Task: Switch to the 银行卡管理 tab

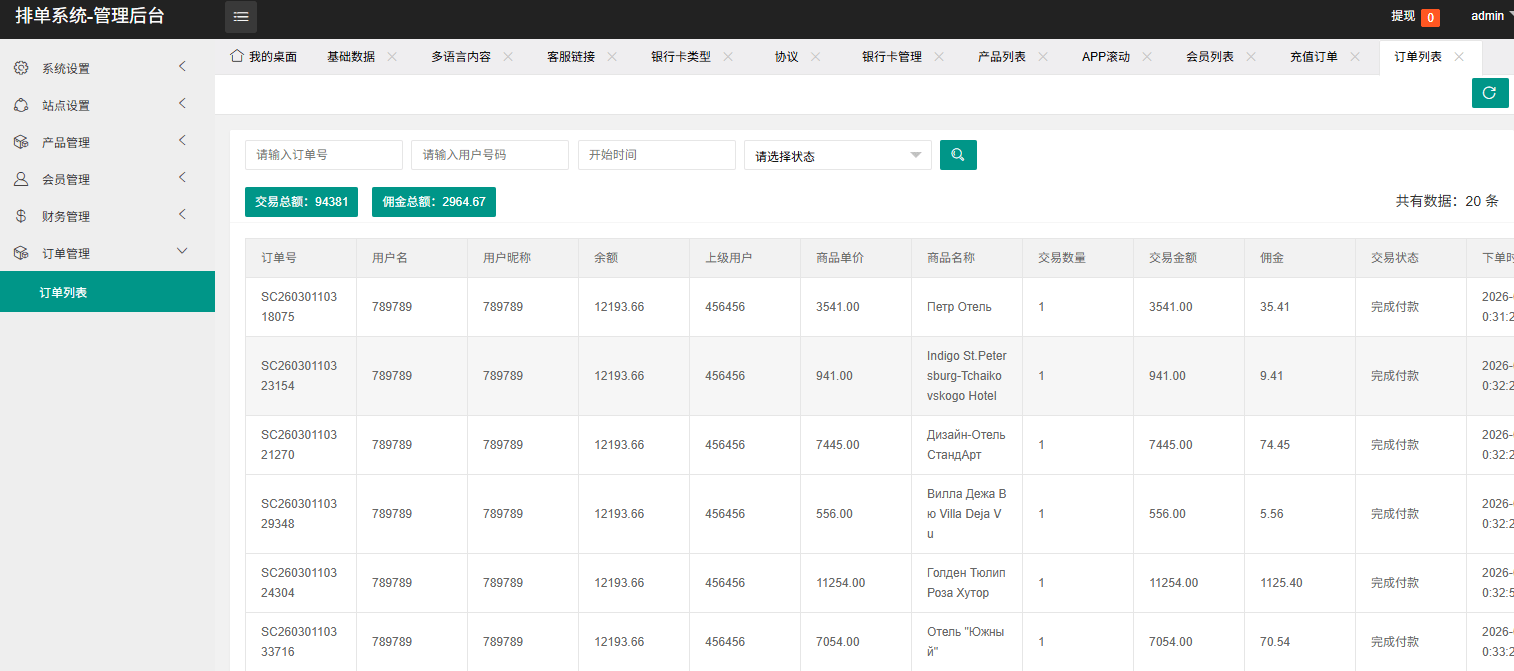Action: (891, 57)
